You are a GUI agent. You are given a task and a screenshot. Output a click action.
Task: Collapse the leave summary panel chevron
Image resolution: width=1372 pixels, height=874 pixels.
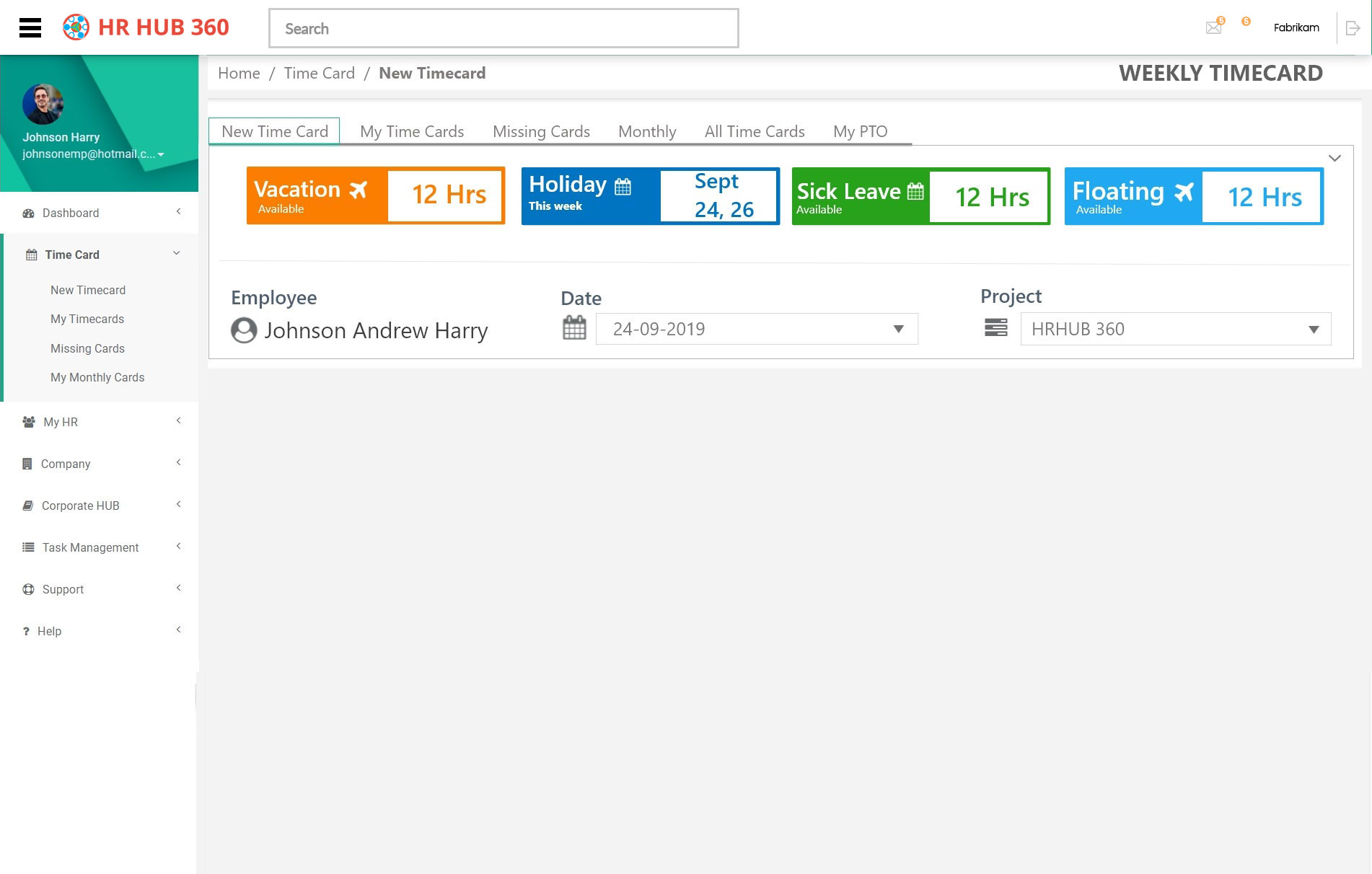coord(1334,158)
